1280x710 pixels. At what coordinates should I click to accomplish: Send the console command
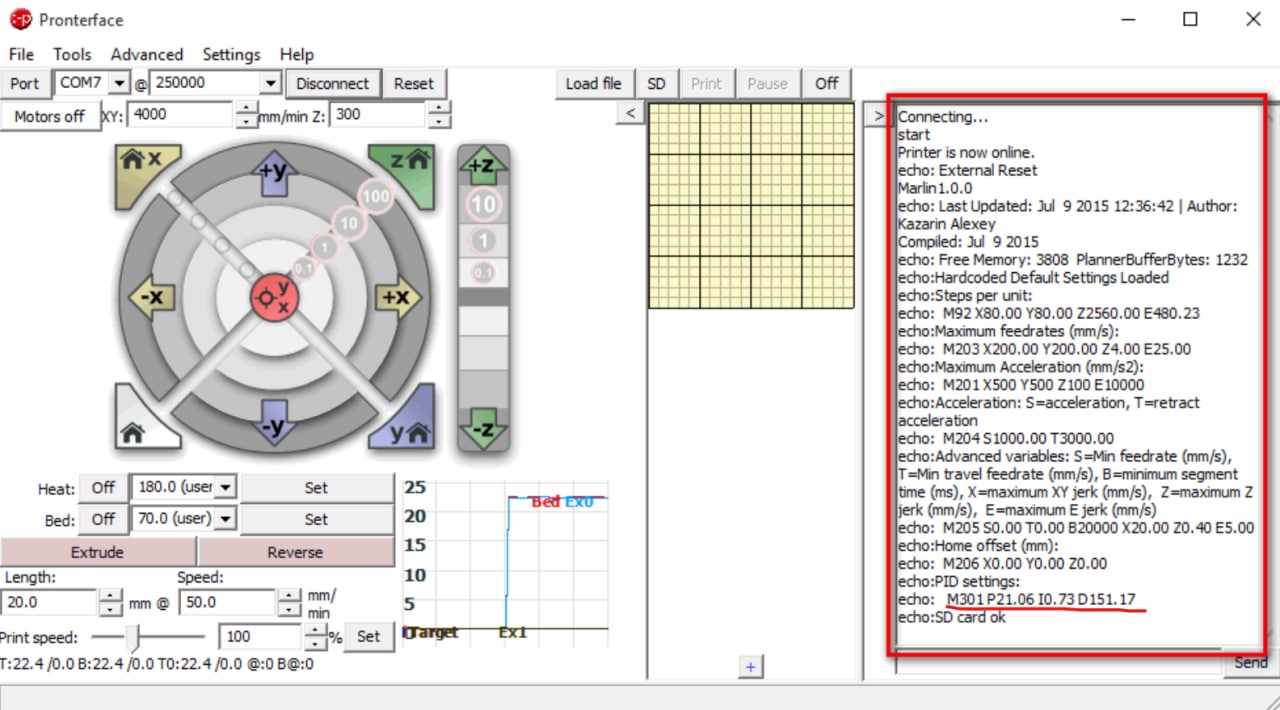click(1250, 662)
